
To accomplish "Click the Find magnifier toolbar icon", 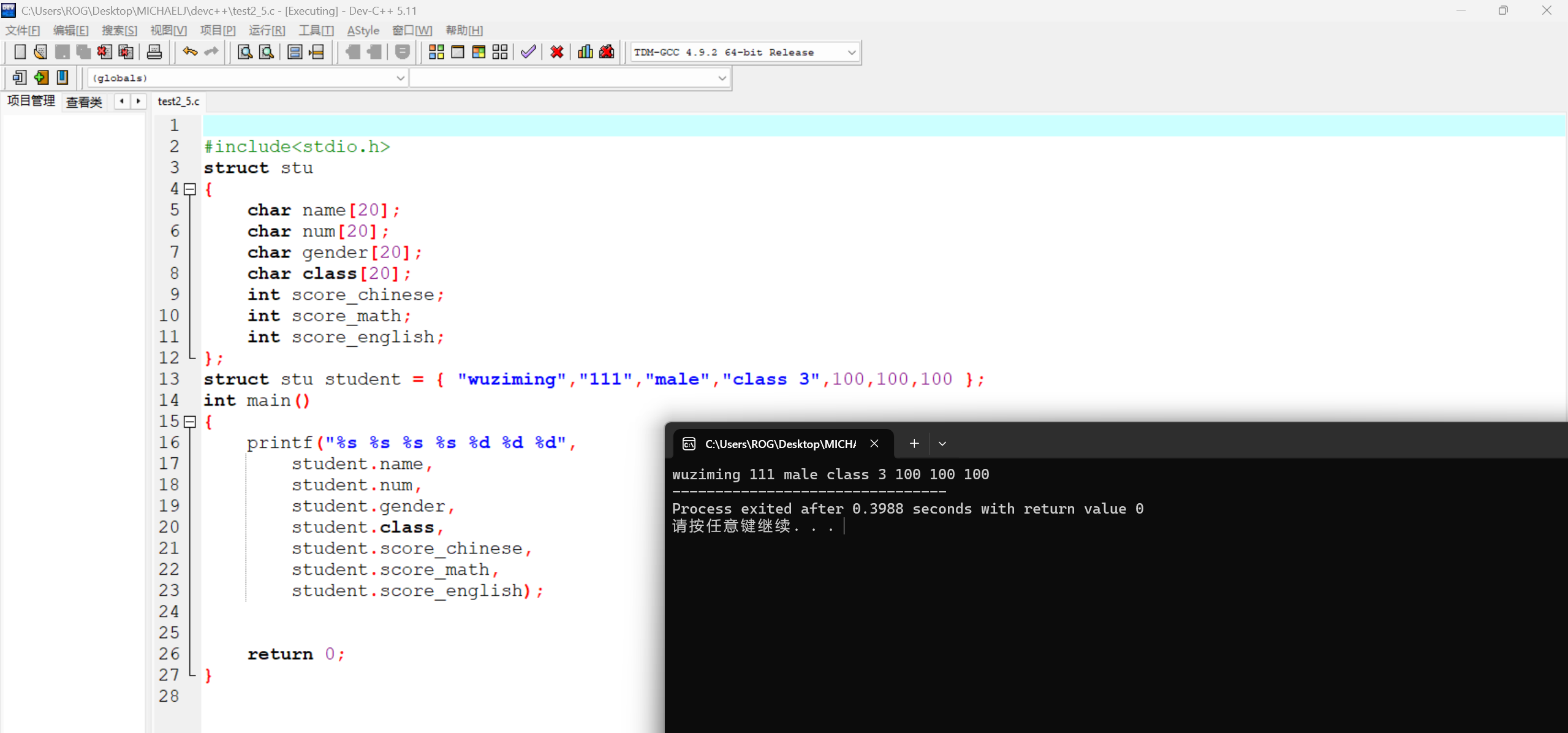I will [244, 52].
